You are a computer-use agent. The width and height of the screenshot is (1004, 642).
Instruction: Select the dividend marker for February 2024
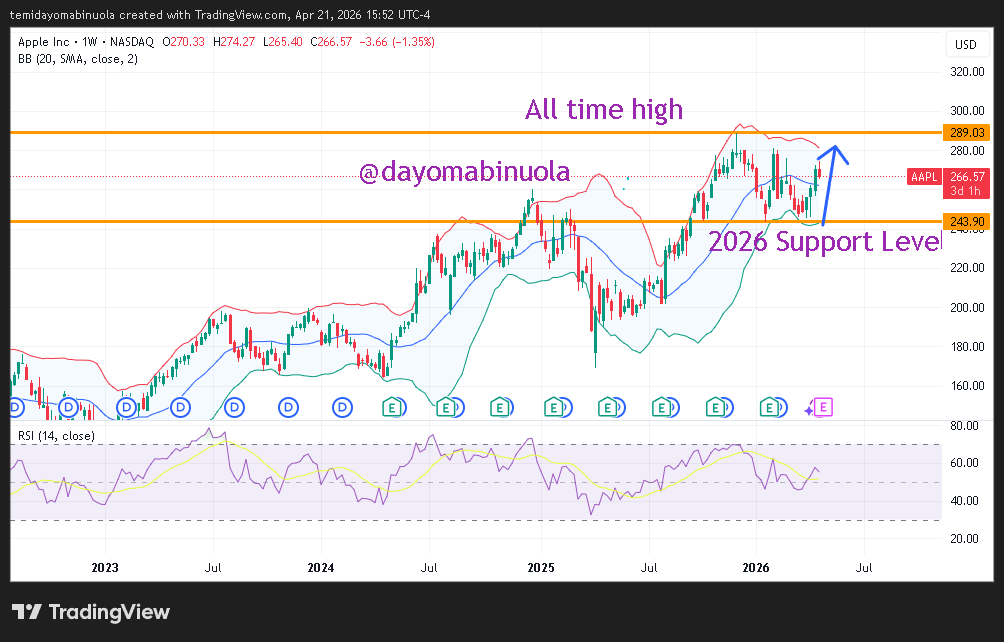343,407
